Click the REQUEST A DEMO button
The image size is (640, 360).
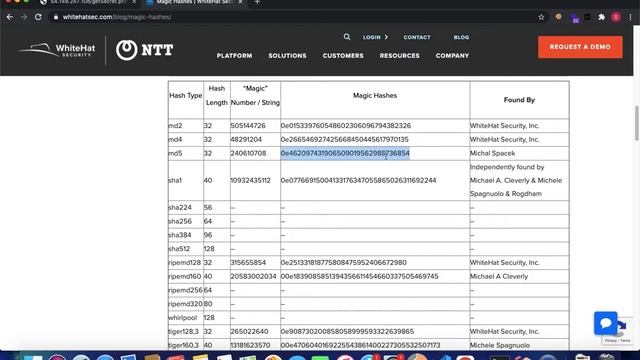click(580, 47)
